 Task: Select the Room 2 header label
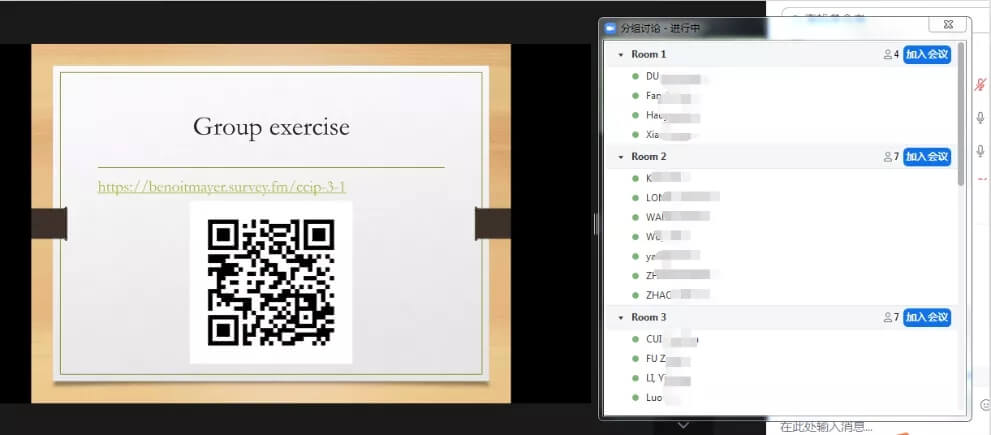coord(648,157)
